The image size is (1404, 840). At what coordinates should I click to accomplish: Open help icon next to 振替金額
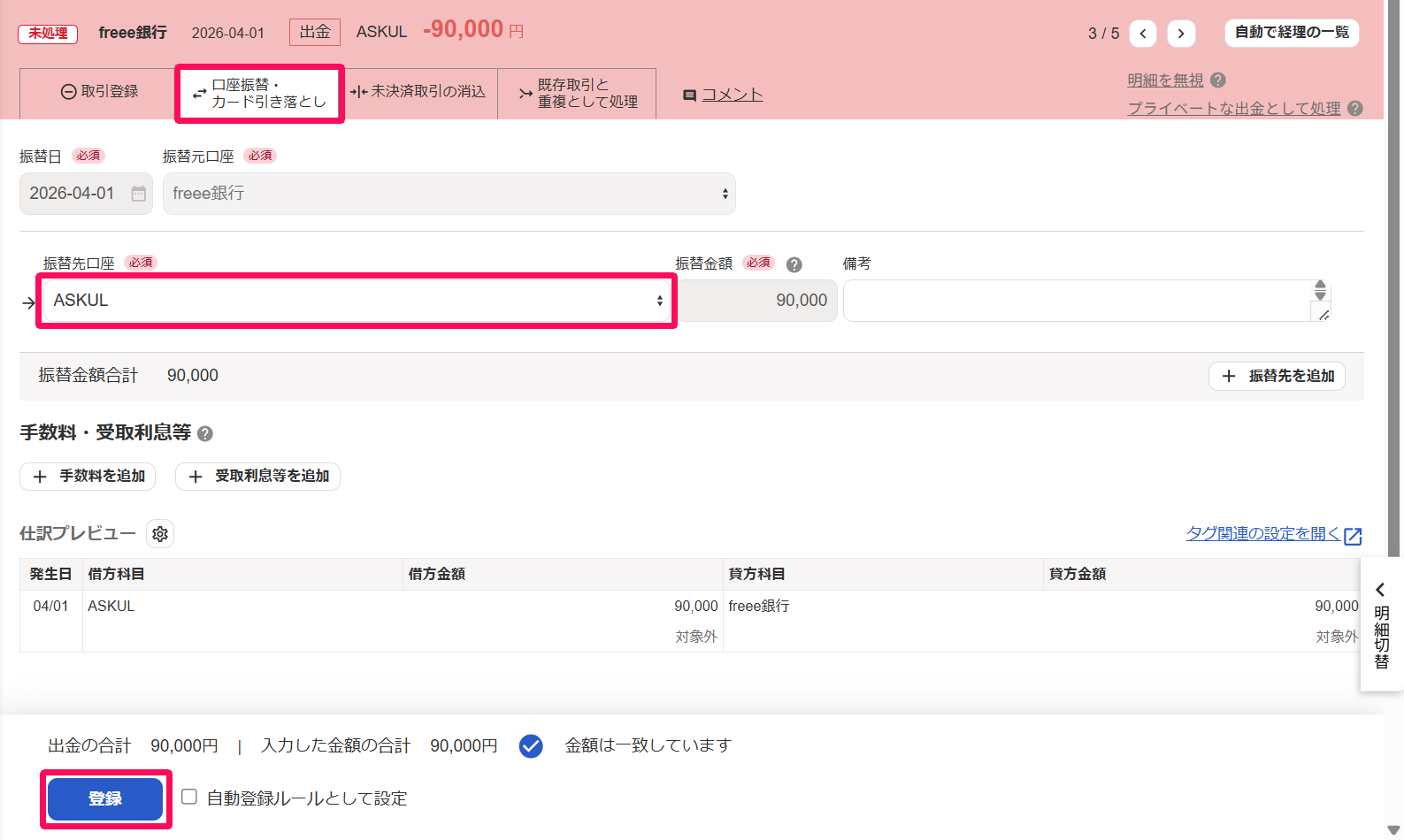pos(794,264)
